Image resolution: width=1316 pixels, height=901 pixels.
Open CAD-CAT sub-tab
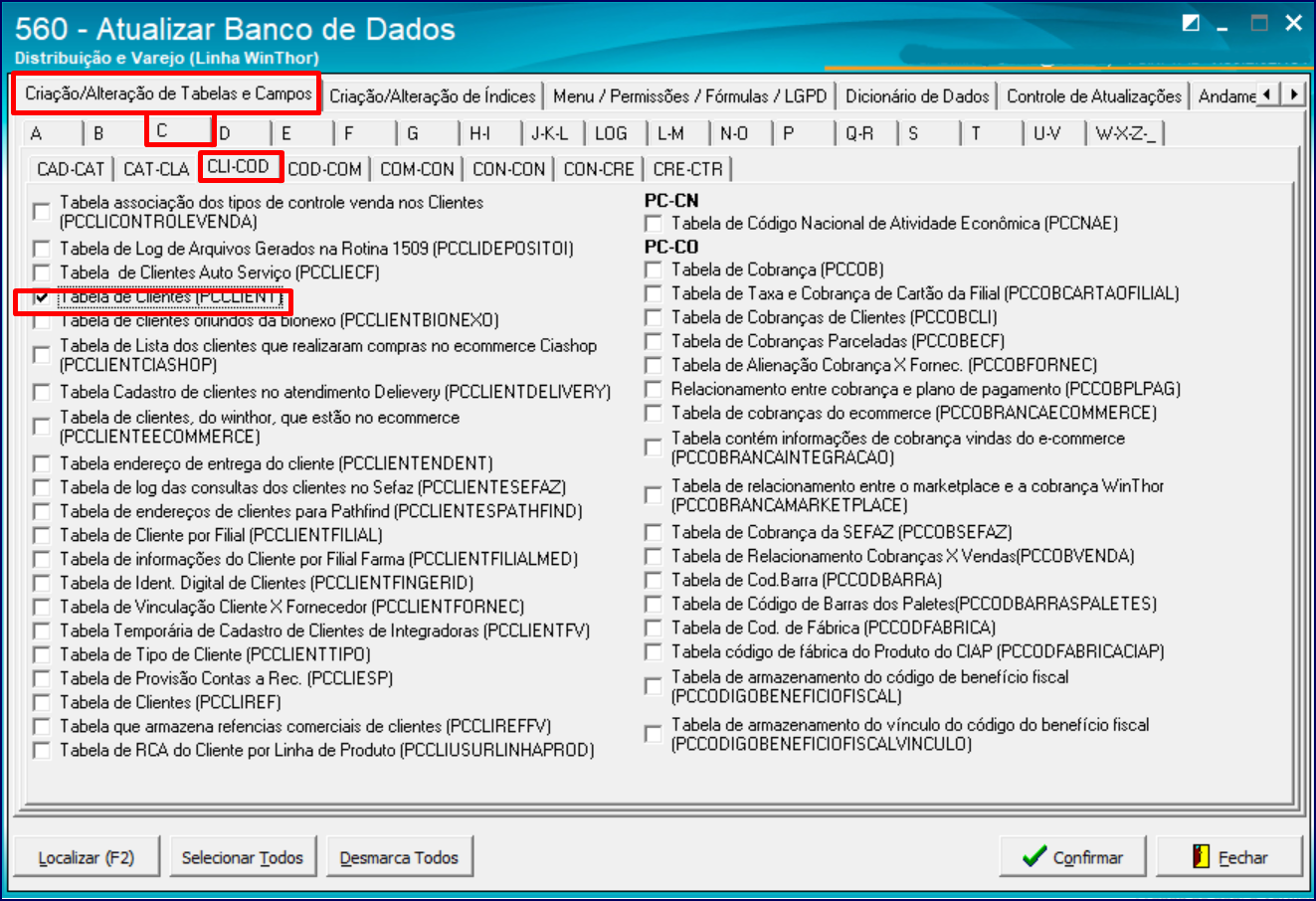71,169
